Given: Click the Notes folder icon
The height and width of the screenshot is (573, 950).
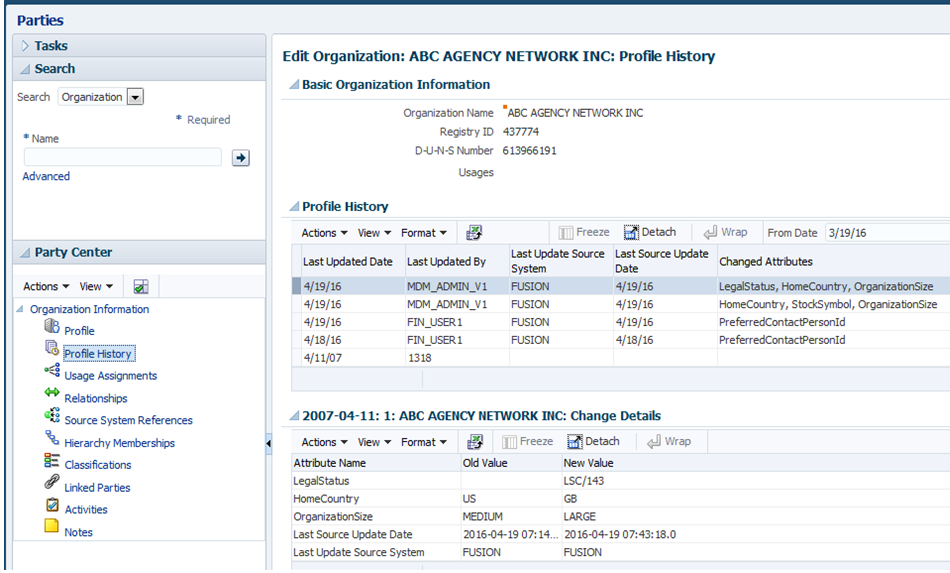Looking at the screenshot, I should pyautogui.click(x=52, y=527).
